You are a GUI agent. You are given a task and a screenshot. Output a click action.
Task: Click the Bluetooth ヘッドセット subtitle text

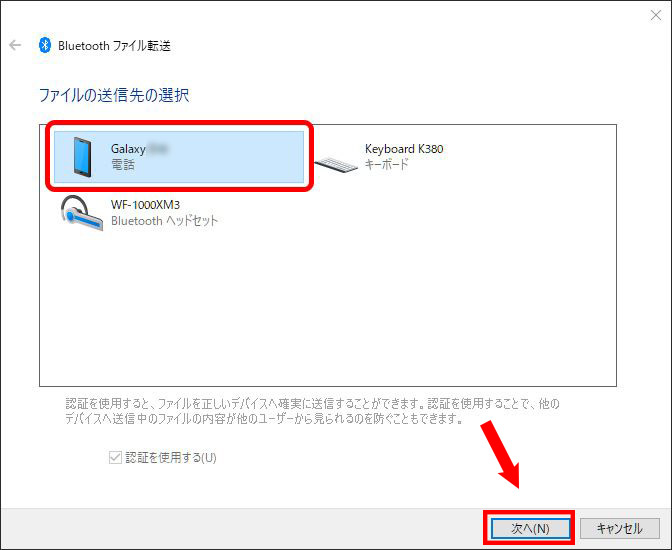point(164,221)
